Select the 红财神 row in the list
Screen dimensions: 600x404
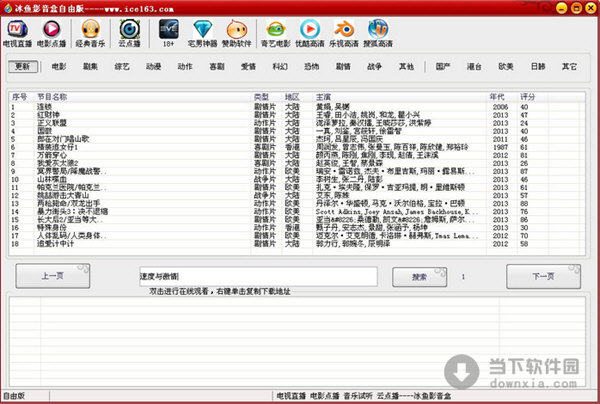(46, 114)
